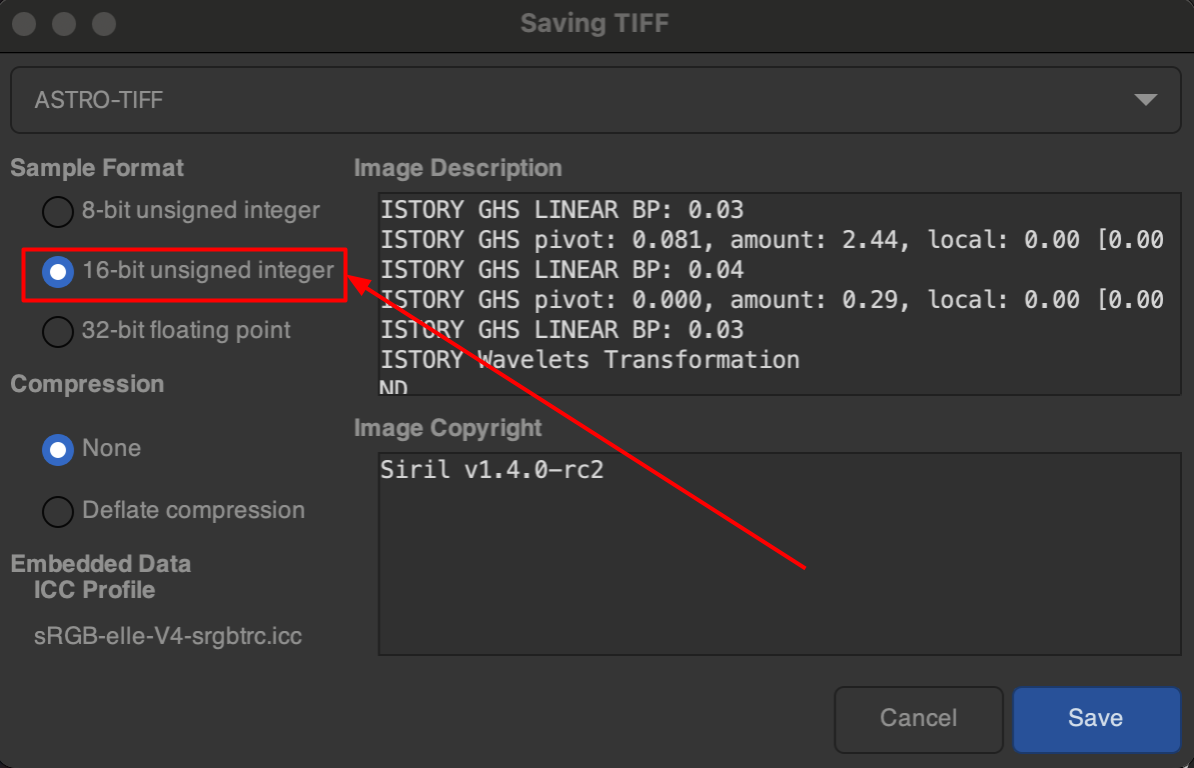Click the dropdown arrow triangle icon
The image size is (1194, 768).
(1145, 100)
